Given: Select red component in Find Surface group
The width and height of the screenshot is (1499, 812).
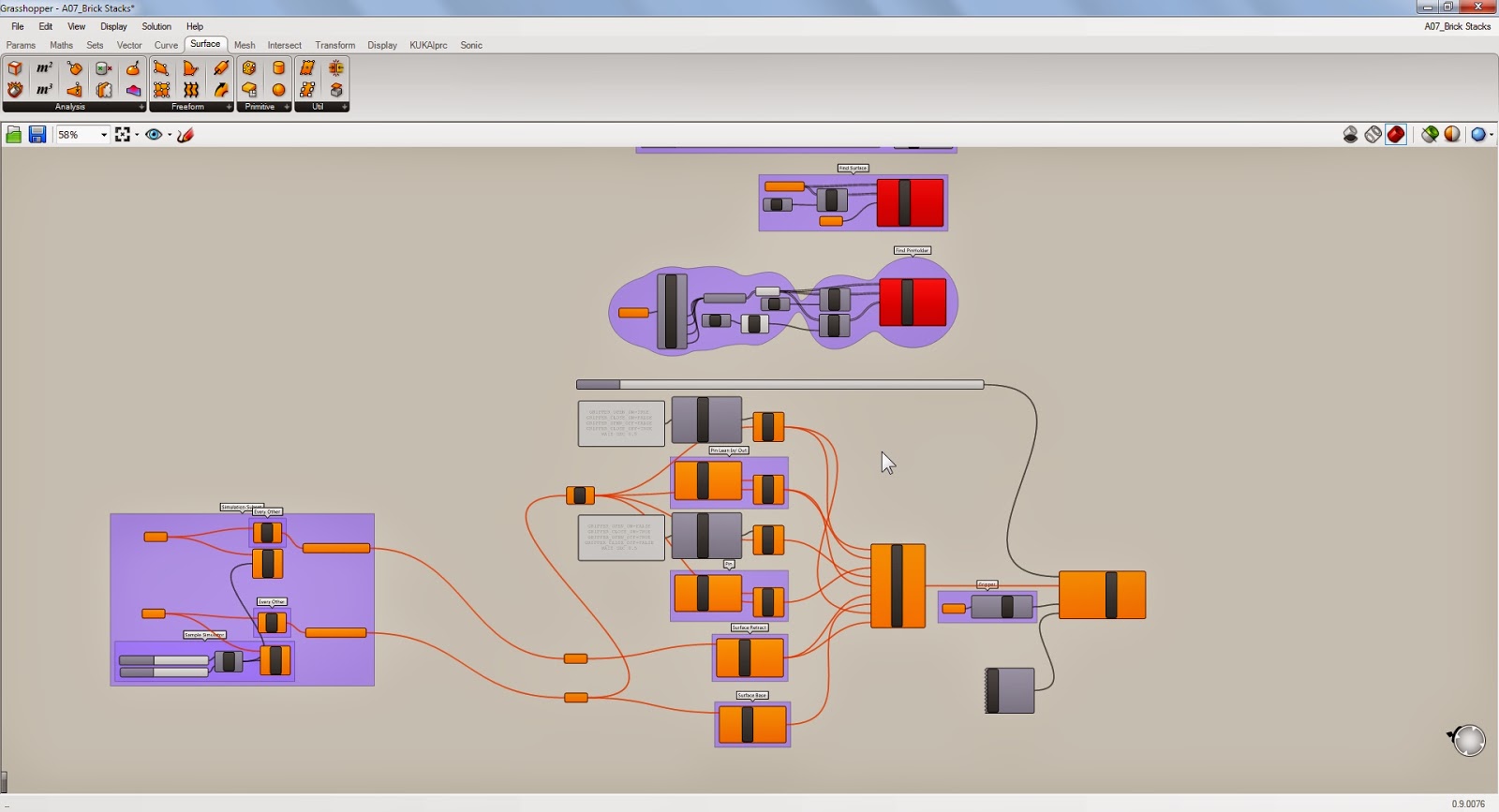Looking at the screenshot, I should 910,202.
